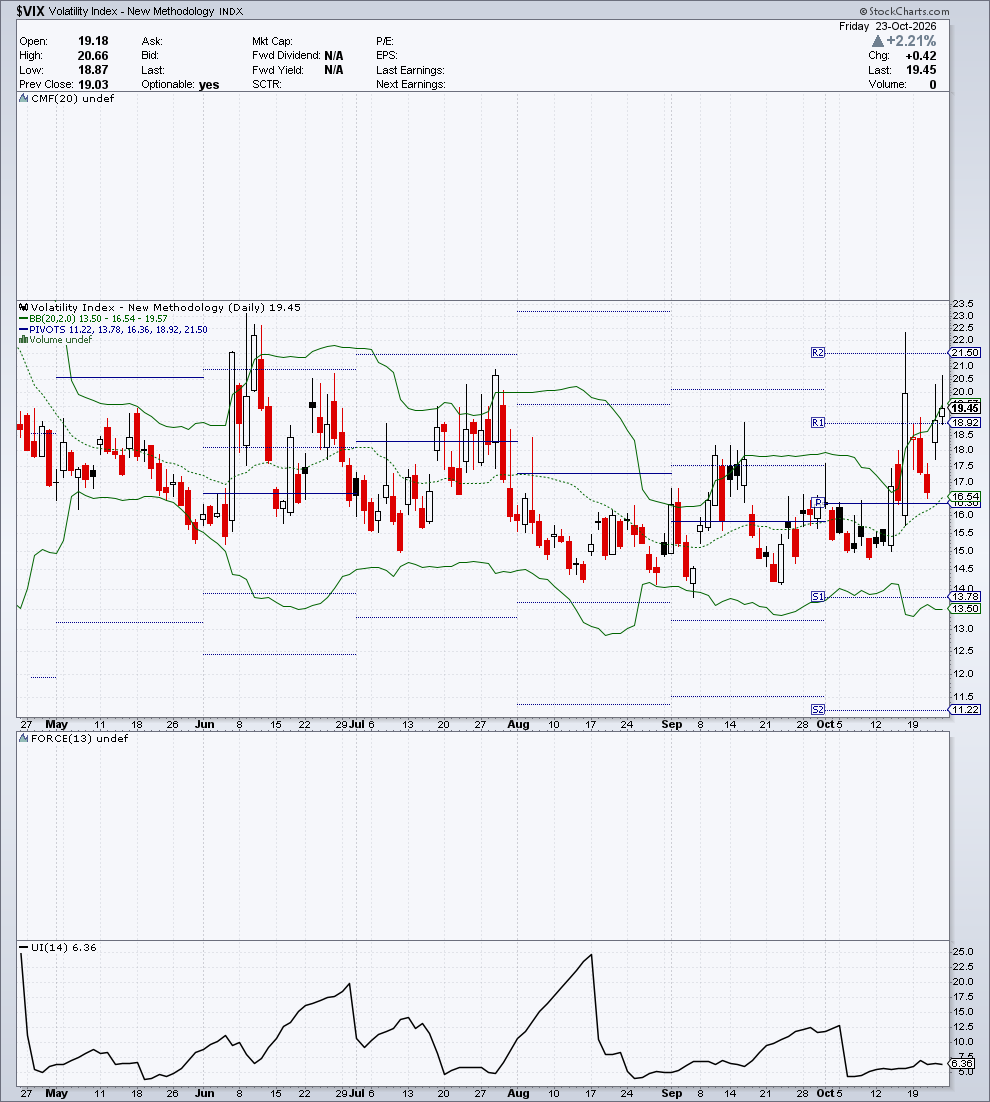Click the SCTR label
Screen dimensions: 990x1102
(x=267, y=84)
